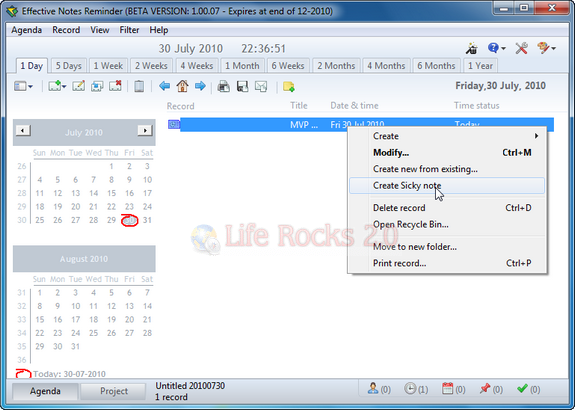Select August 15 in the calendar

pyautogui.click(x=40, y=319)
